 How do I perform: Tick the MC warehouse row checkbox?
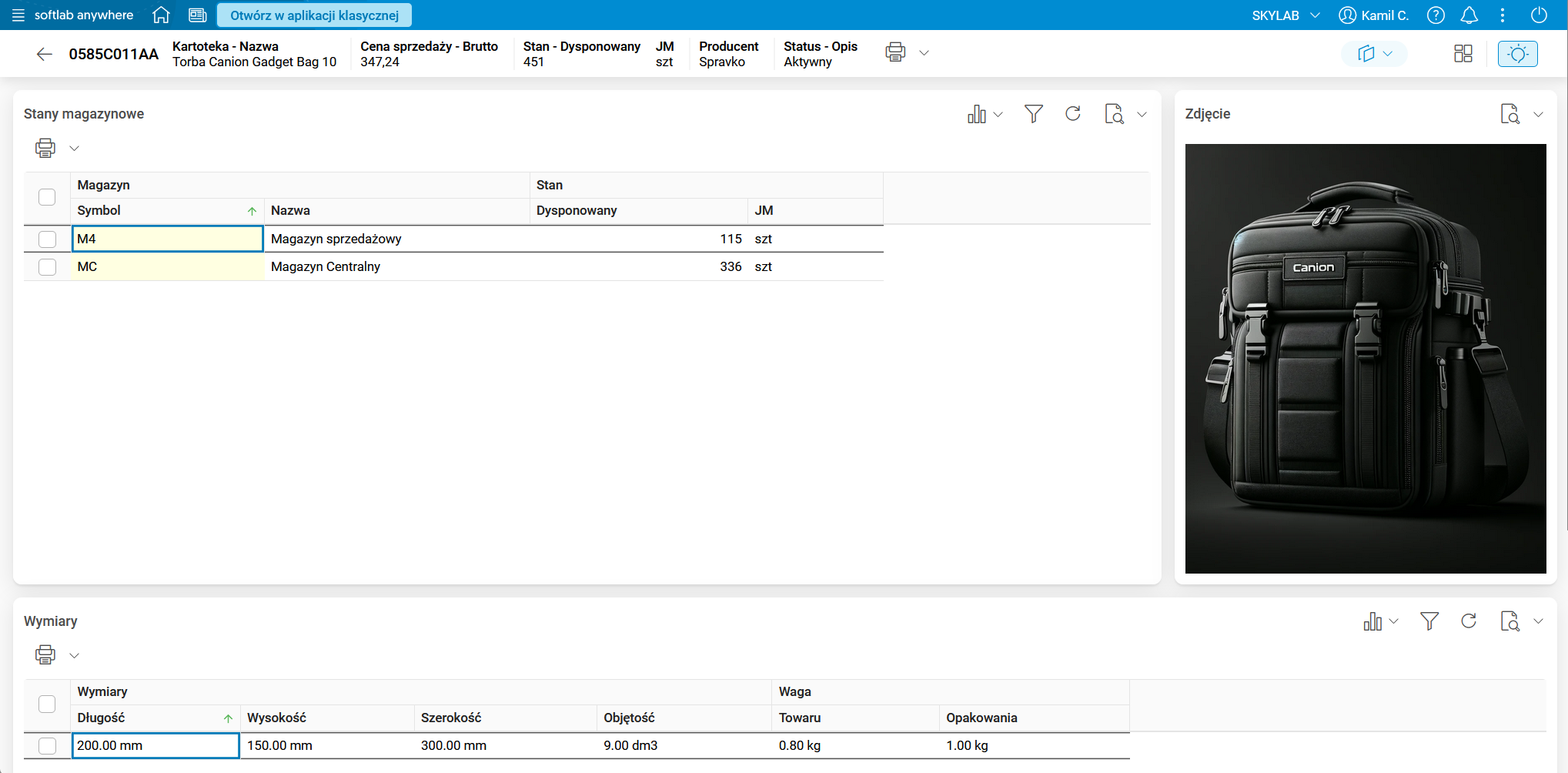(x=47, y=267)
